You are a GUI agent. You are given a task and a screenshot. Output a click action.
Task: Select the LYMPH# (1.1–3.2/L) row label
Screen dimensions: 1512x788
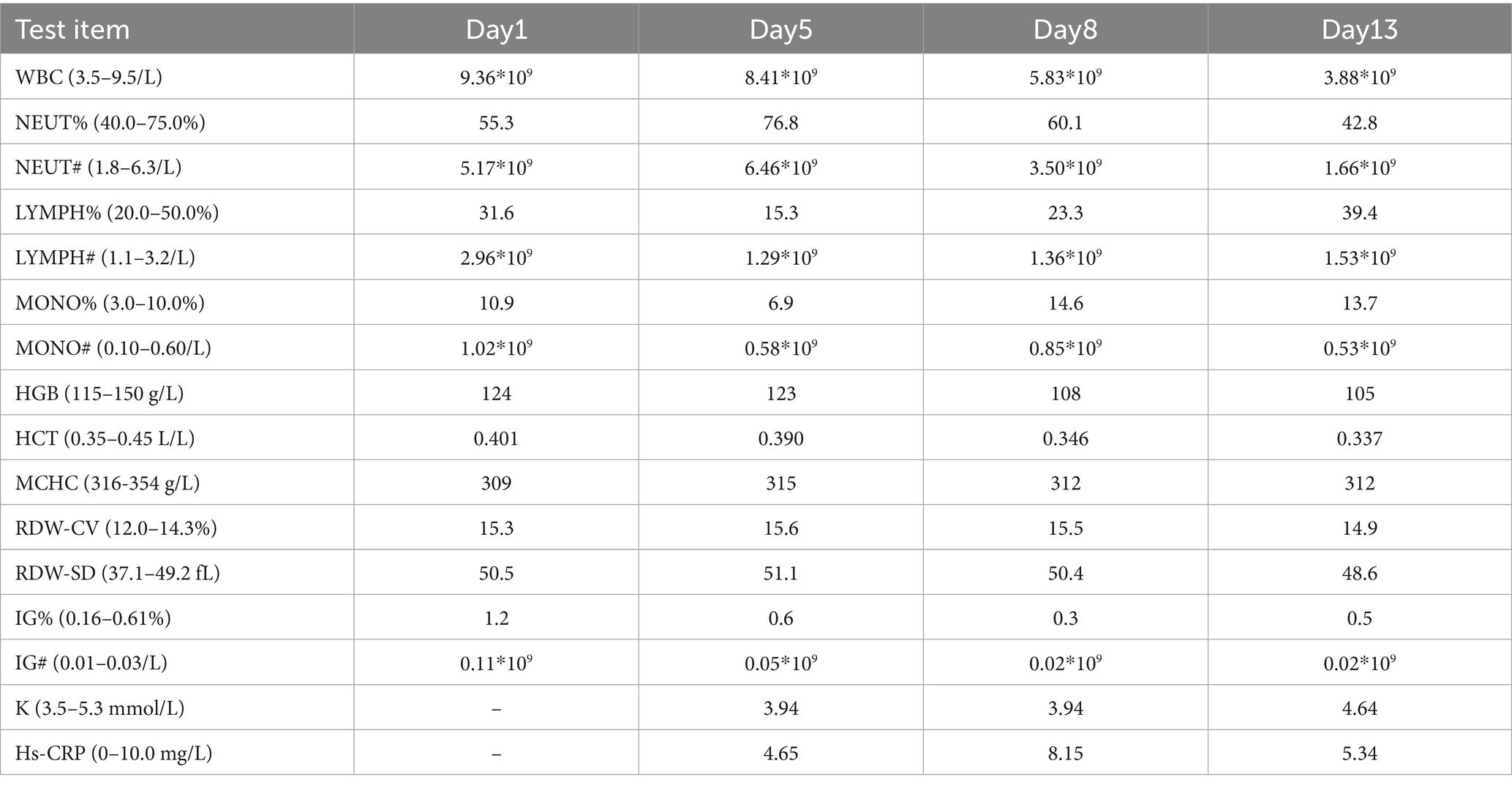(105, 258)
